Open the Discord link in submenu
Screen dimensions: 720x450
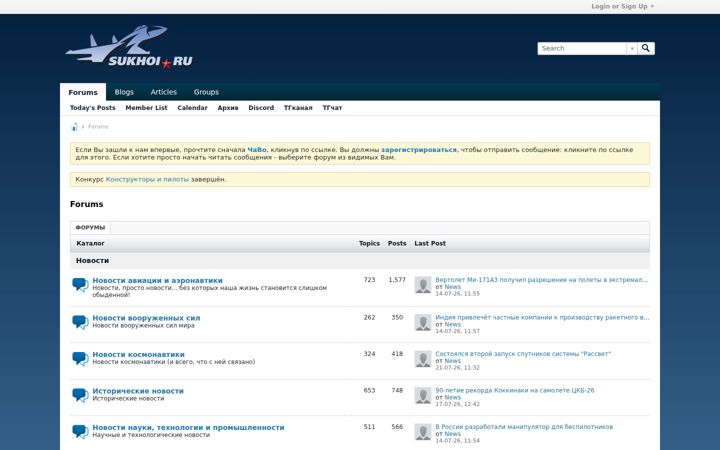pos(261,108)
